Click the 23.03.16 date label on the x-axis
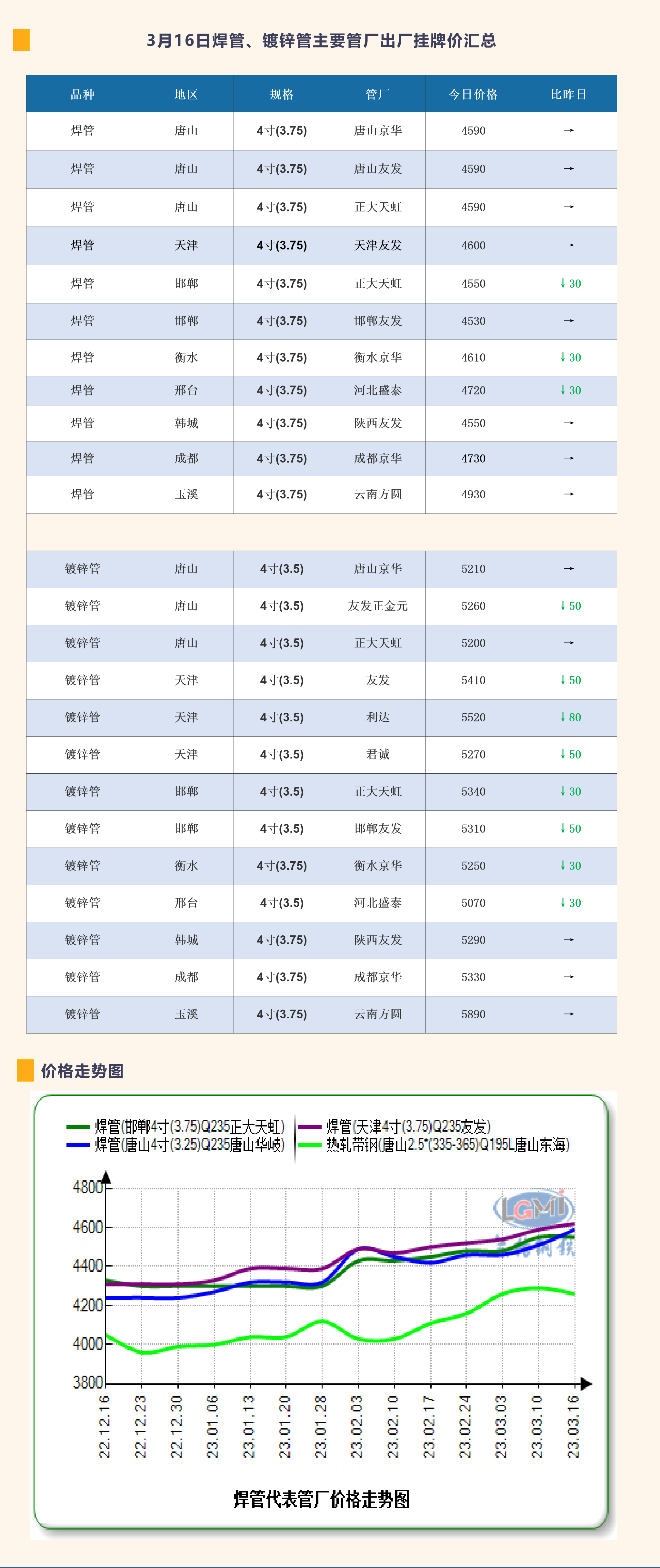The image size is (660, 1568). [573, 1426]
